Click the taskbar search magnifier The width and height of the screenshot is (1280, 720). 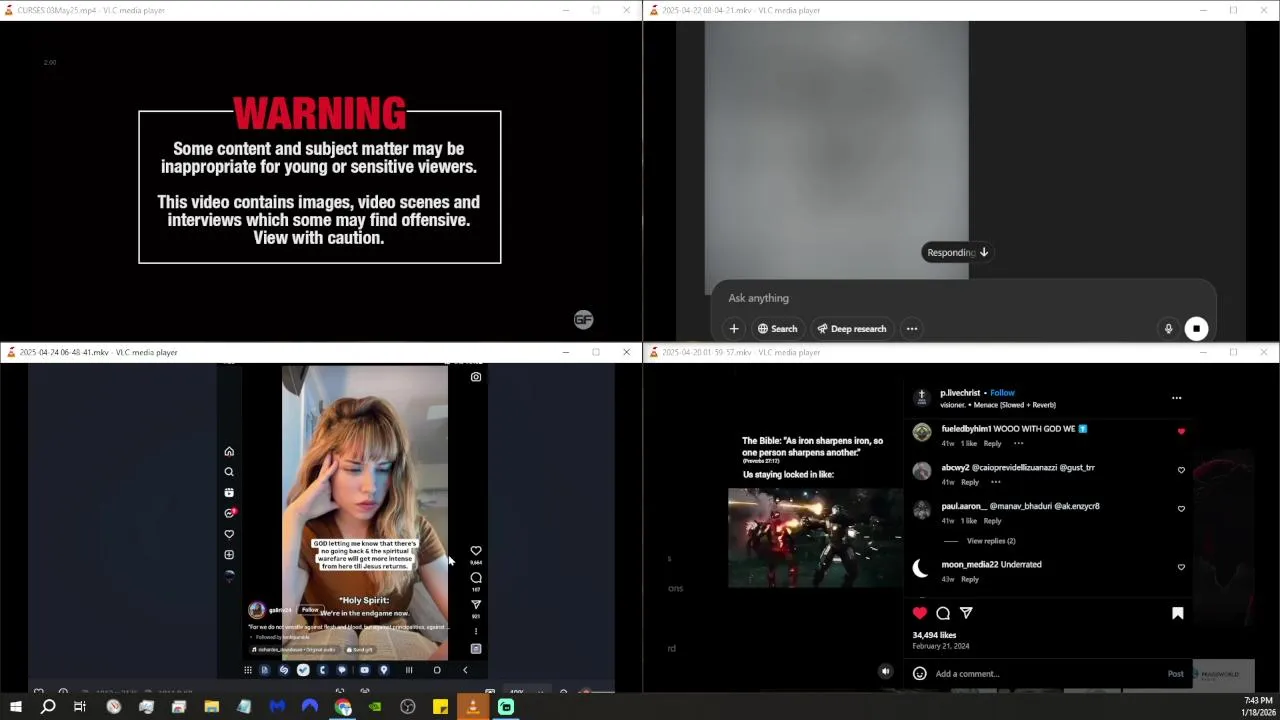[x=47, y=707]
